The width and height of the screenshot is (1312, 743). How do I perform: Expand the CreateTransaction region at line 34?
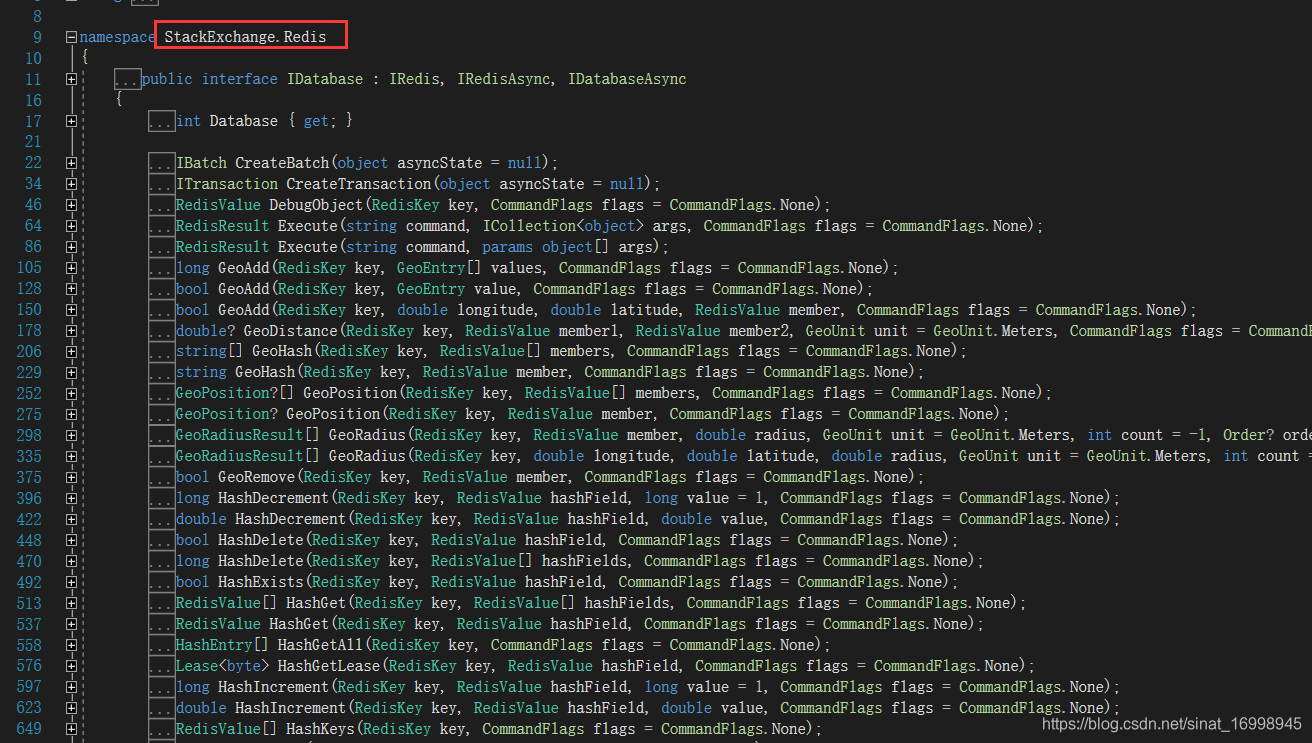(72, 183)
